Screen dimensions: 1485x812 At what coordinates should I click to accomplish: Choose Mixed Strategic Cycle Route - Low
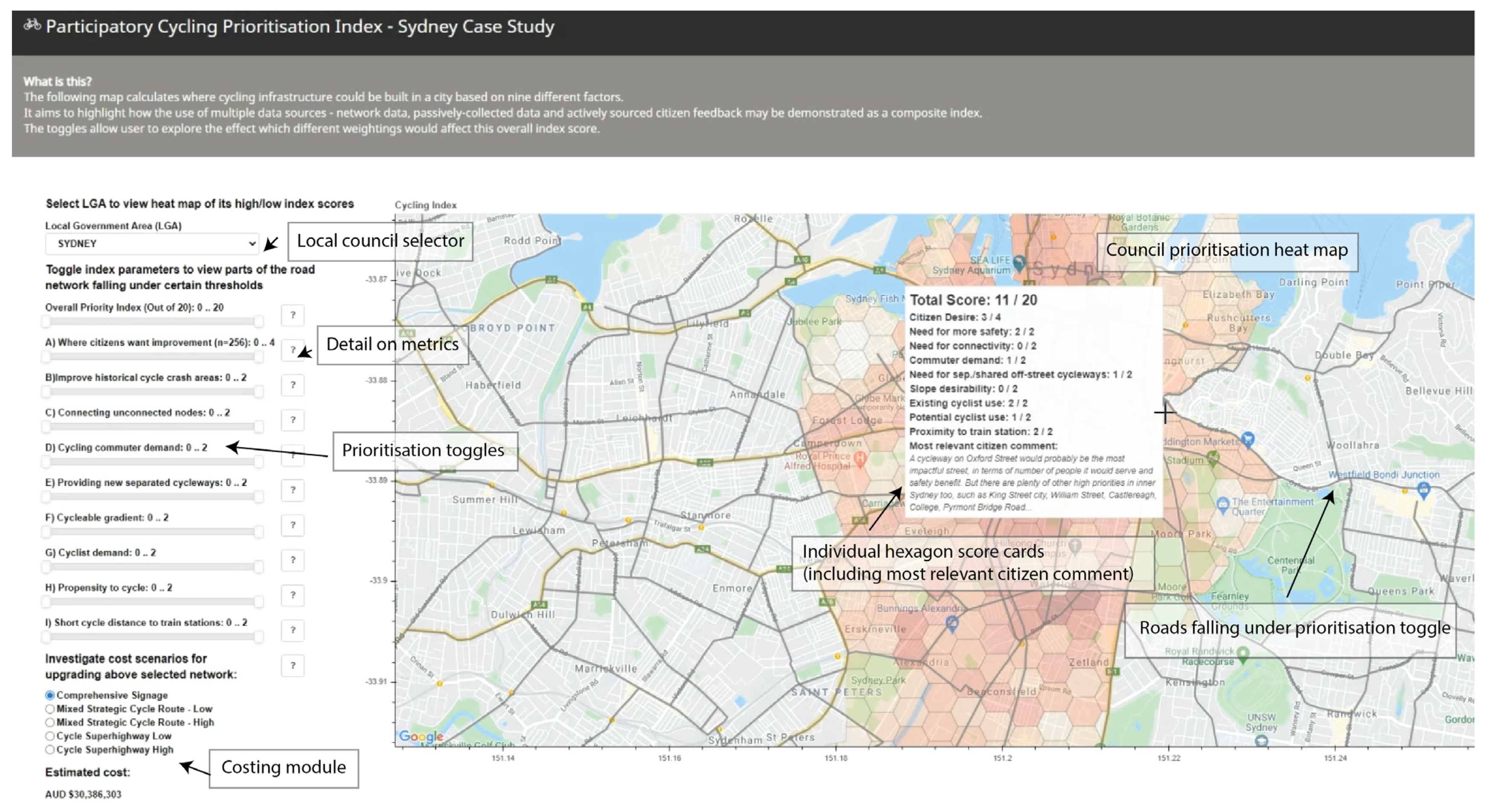(50, 709)
